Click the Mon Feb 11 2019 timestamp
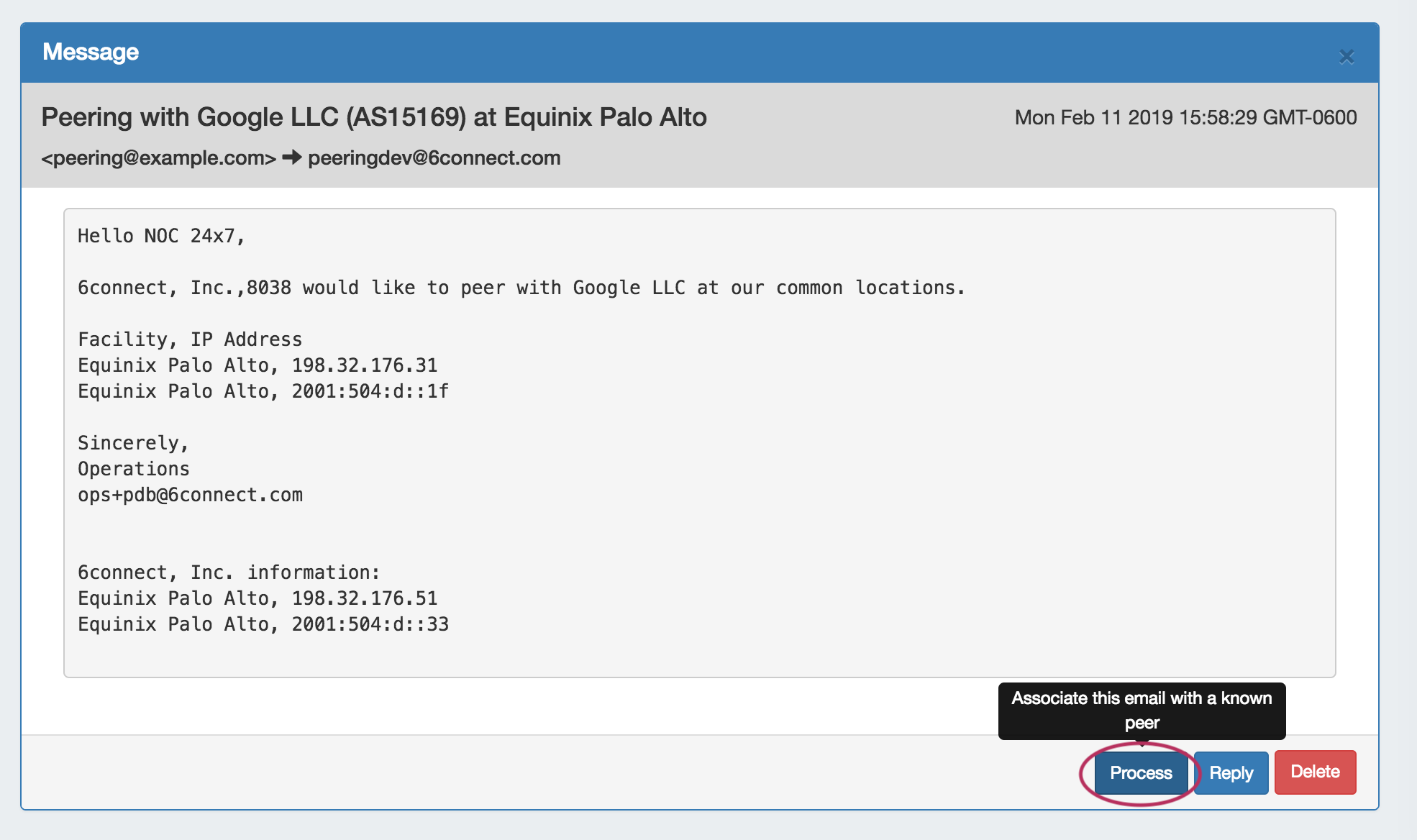 (x=1185, y=118)
